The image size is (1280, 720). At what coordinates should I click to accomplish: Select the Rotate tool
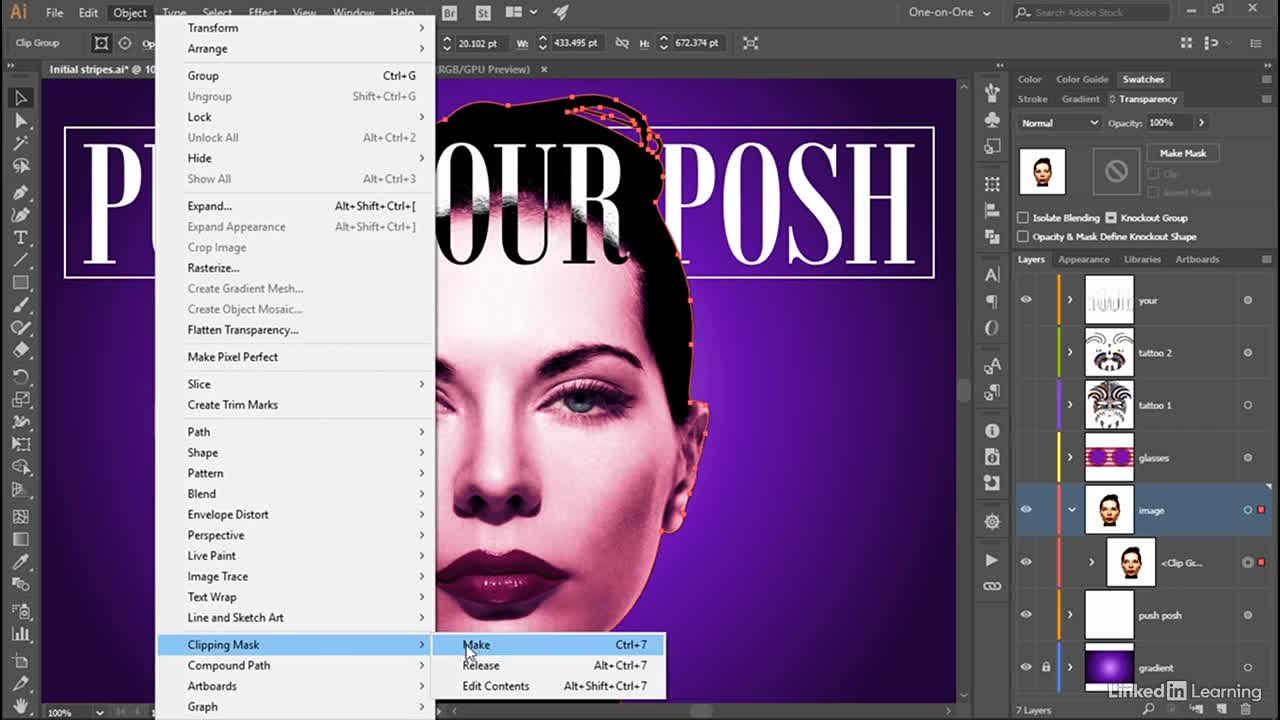[x=21, y=376]
